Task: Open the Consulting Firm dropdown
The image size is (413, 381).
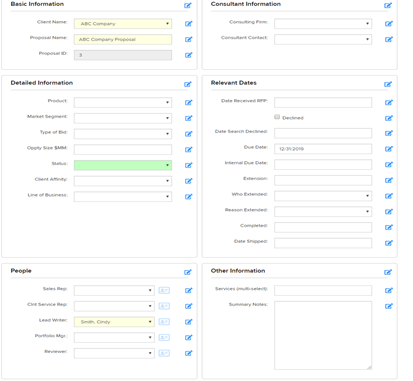Action: (323, 24)
